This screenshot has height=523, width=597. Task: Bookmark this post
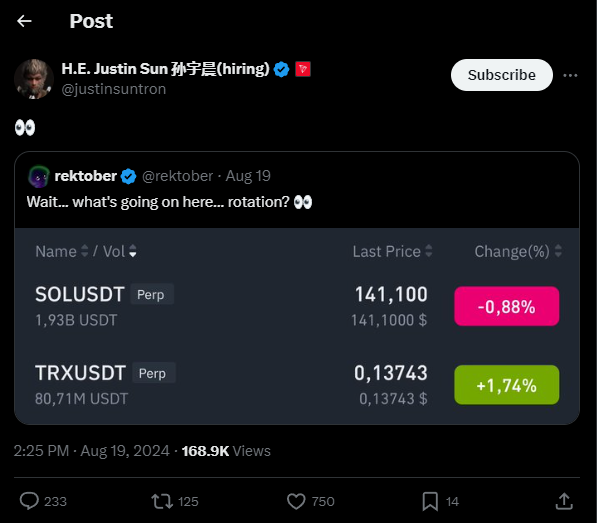[x=430, y=501]
